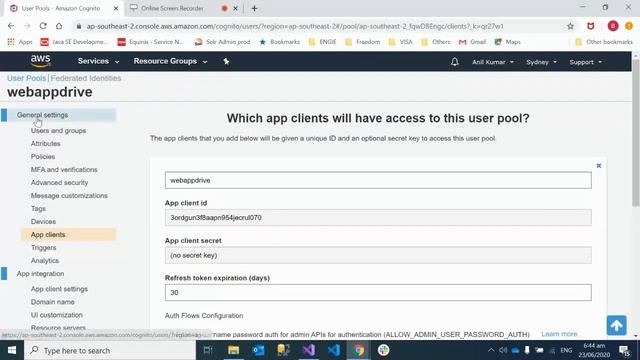The image size is (640, 360).
Task: Open the pin shortcuts icon in AWS bar
Action: tap(226, 61)
